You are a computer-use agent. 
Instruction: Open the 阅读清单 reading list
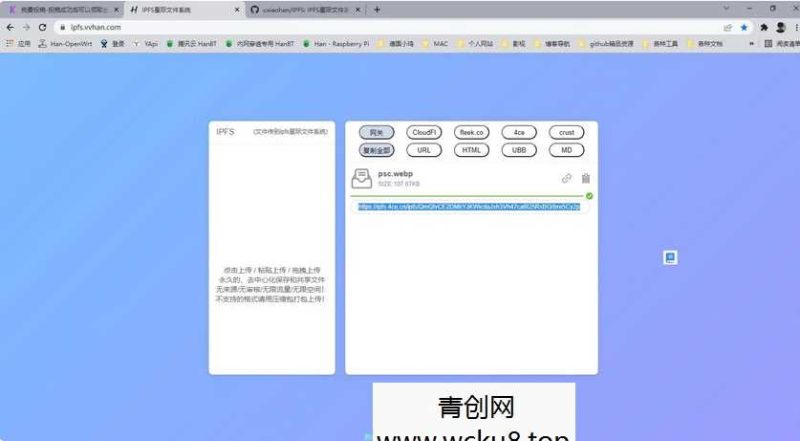pyautogui.click(x=782, y=44)
